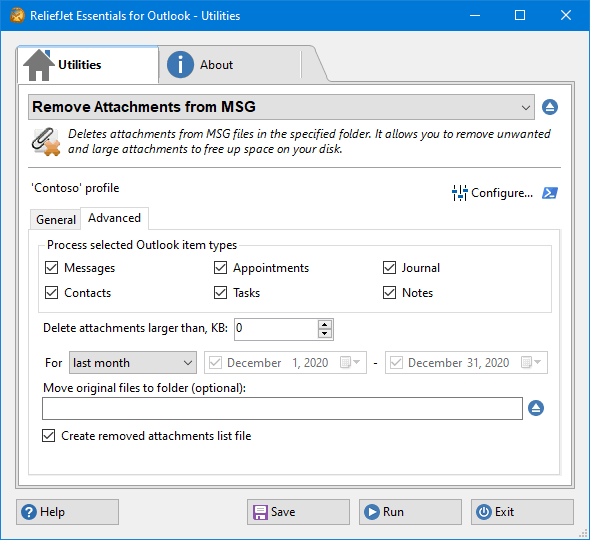This screenshot has width=590, height=540.
Task: Open the Remove Attachments from MSG dropdown
Action: [x=281, y=107]
